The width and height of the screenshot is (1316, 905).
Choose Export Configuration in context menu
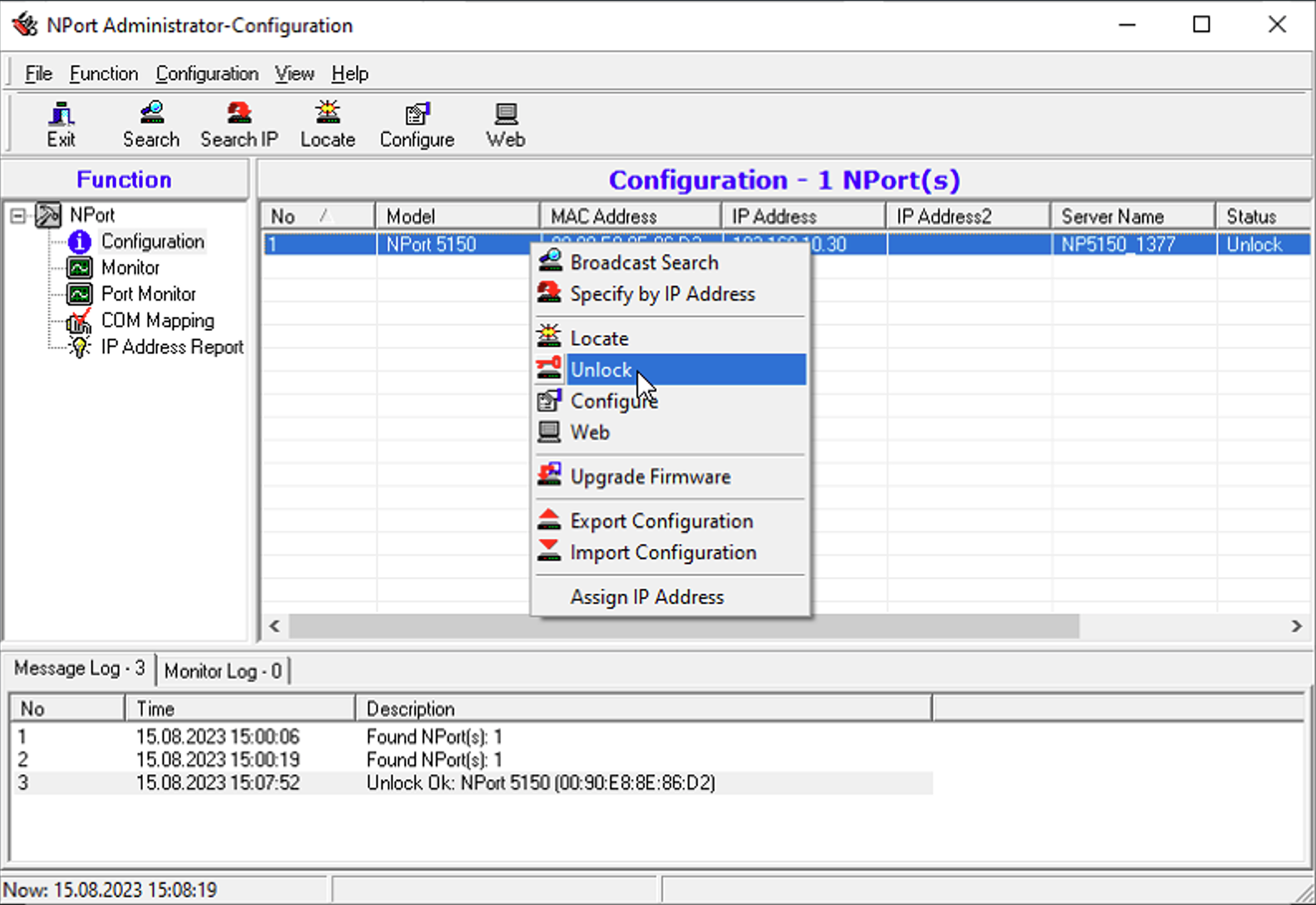click(x=671, y=521)
